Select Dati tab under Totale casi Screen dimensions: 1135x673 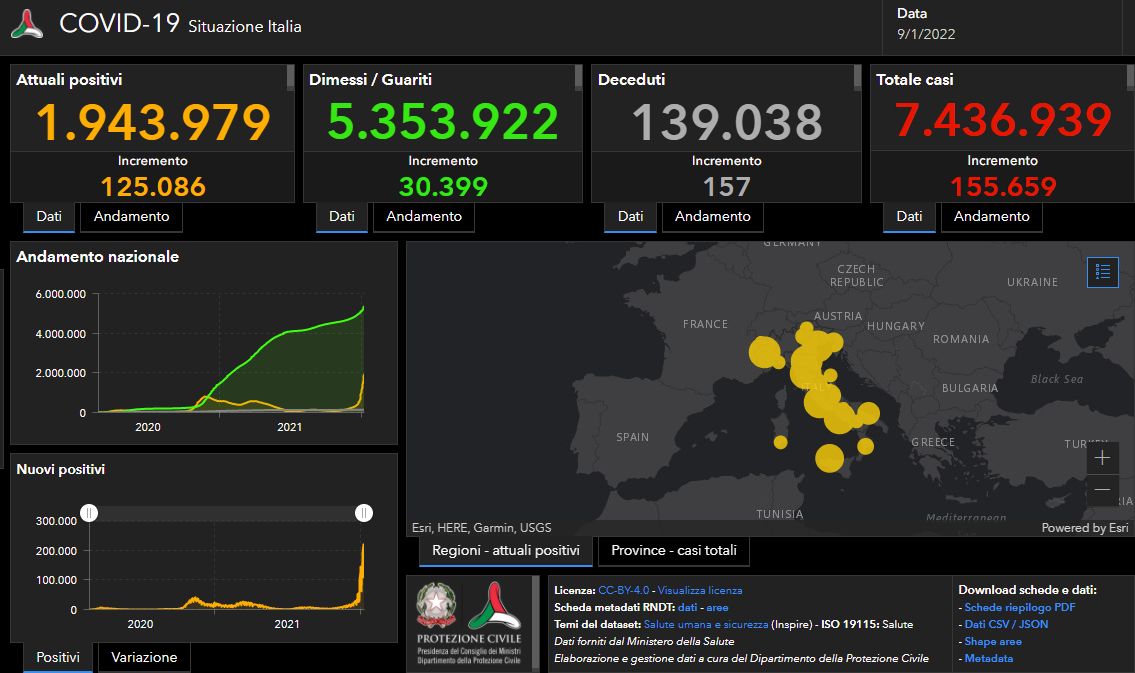[x=909, y=216]
